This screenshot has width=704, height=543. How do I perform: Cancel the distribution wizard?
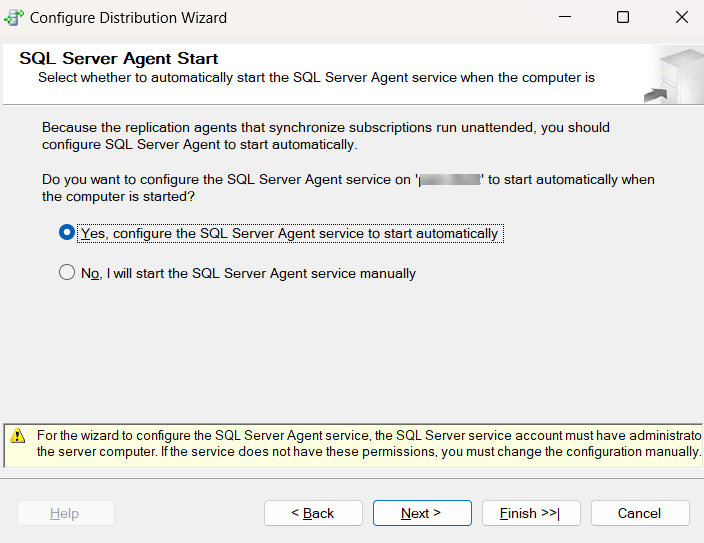click(639, 513)
